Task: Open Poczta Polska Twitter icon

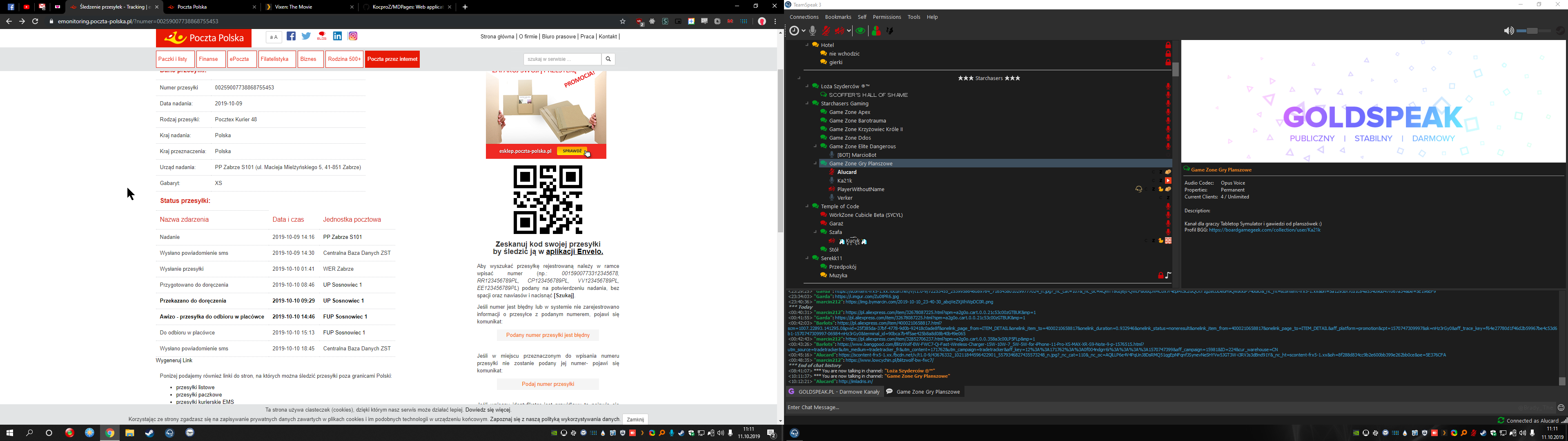Action: tap(306, 37)
